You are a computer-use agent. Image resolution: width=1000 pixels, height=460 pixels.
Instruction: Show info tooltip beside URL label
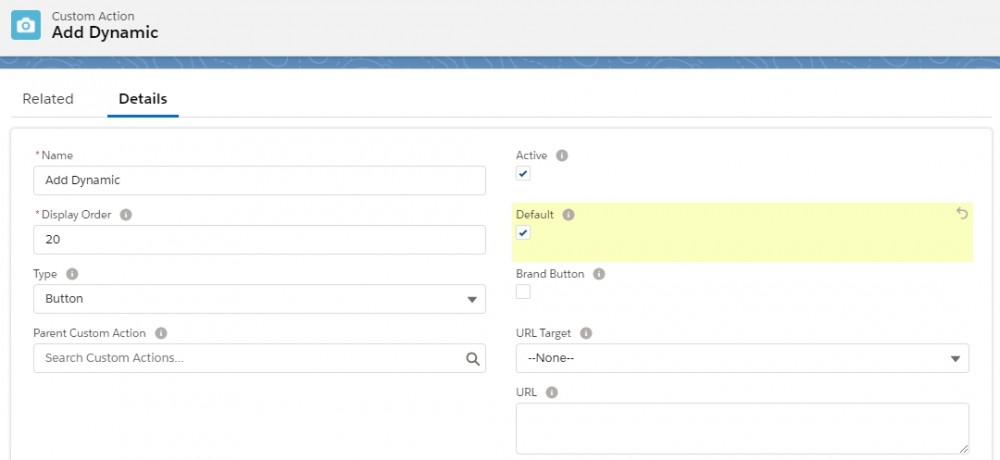tap(552, 393)
